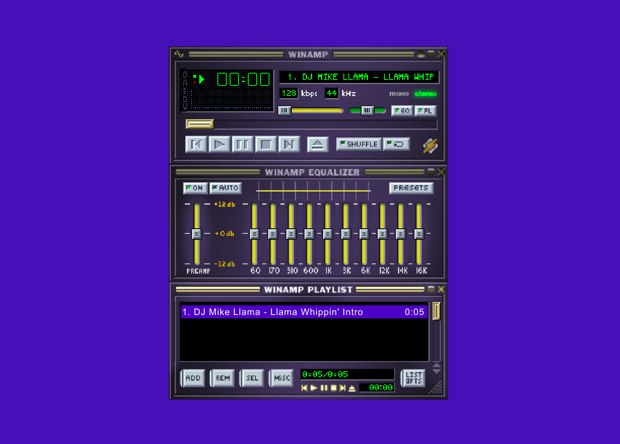Click the 310 Hz band slider handle
620x444 pixels.
pos(291,234)
